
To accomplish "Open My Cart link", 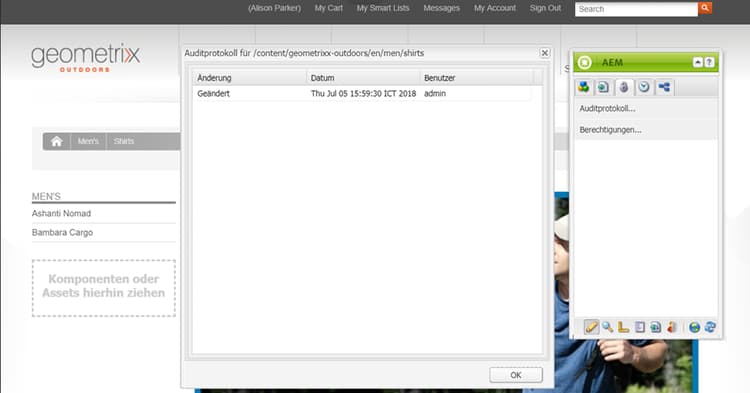I will [329, 8].
